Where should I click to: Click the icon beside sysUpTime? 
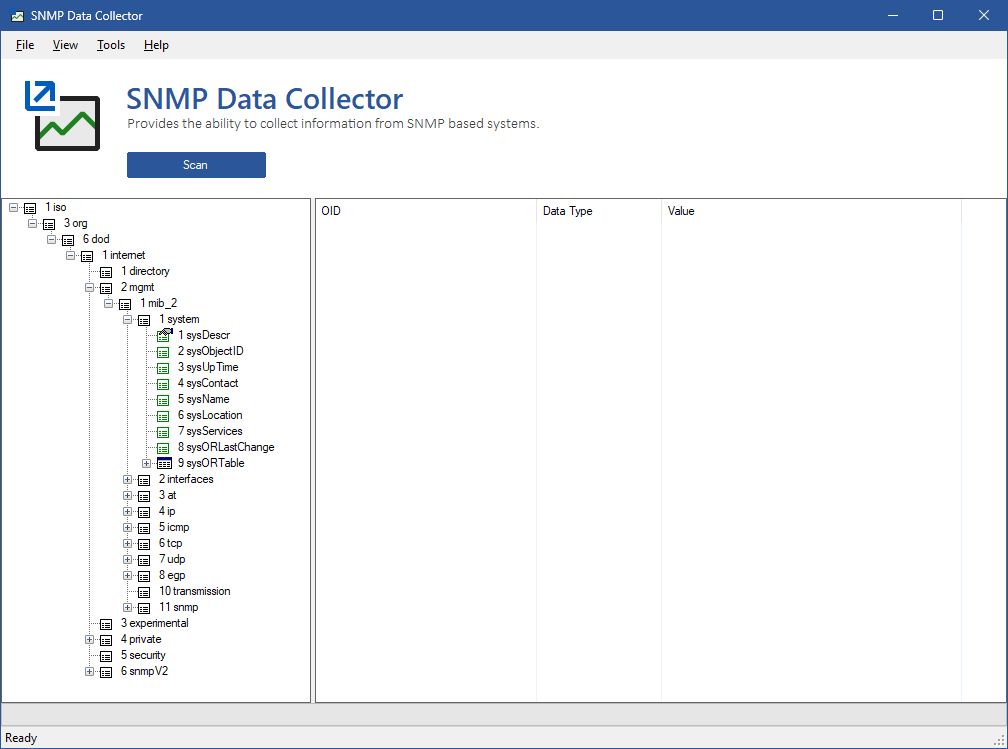click(164, 368)
